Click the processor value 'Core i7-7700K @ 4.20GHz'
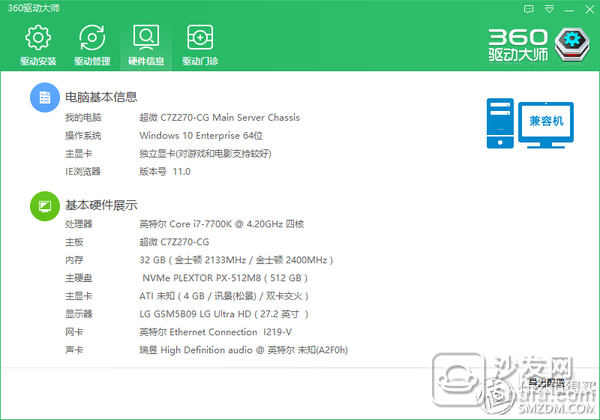 click(226, 224)
